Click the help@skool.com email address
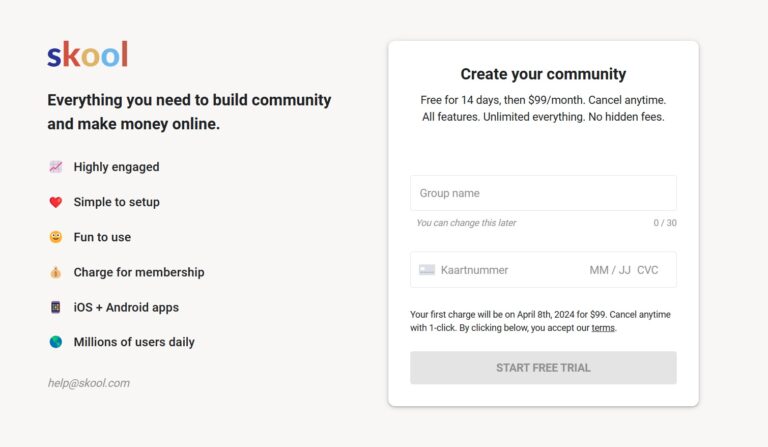The width and height of the screenshot is (768, 447). [x=88, y=383]
